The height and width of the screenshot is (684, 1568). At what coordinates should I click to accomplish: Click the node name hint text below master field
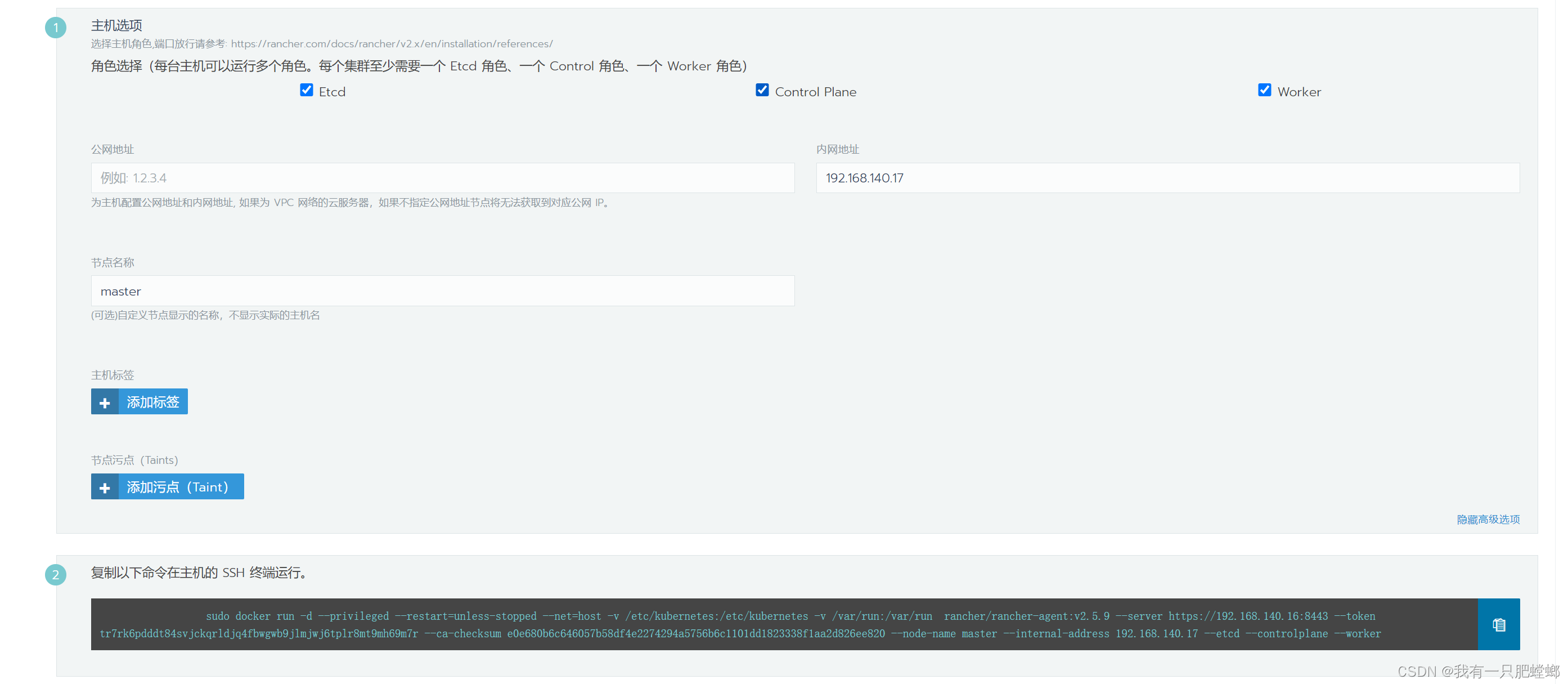click(x=205, y=315)
